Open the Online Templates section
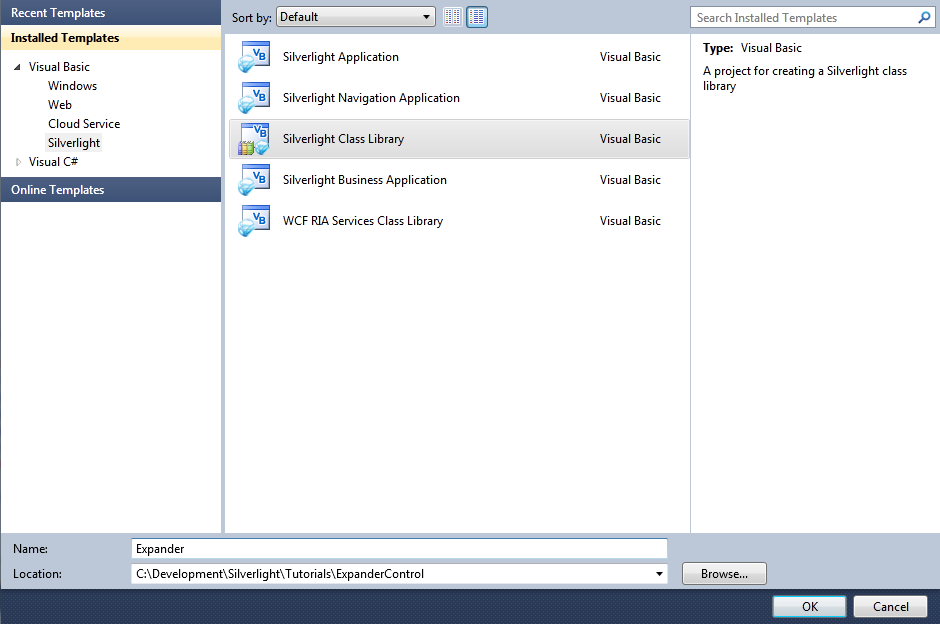 [x=111, y=189]
